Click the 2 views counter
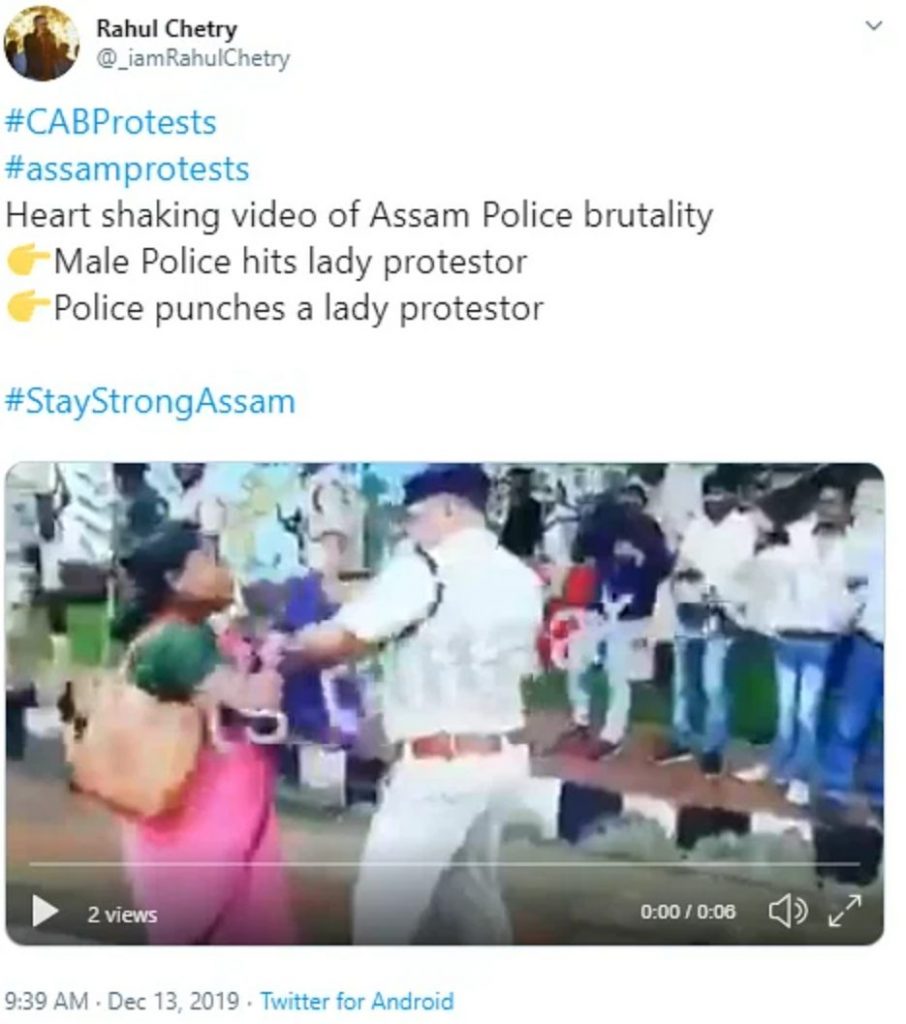 122,914
